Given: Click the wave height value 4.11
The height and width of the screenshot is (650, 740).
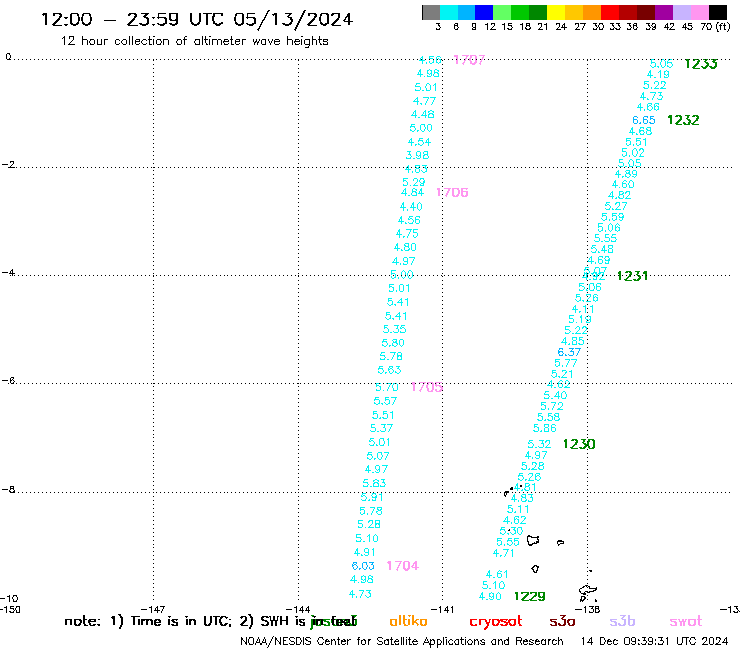Looking at the screenshot, I should coord(583,309).
